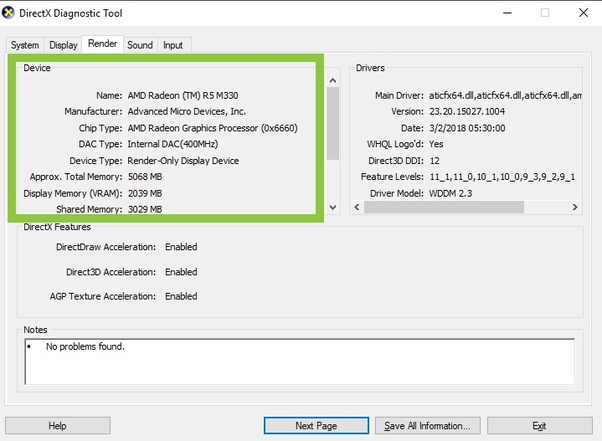Click Drivers panel scroll right arrow

[575, 207]
